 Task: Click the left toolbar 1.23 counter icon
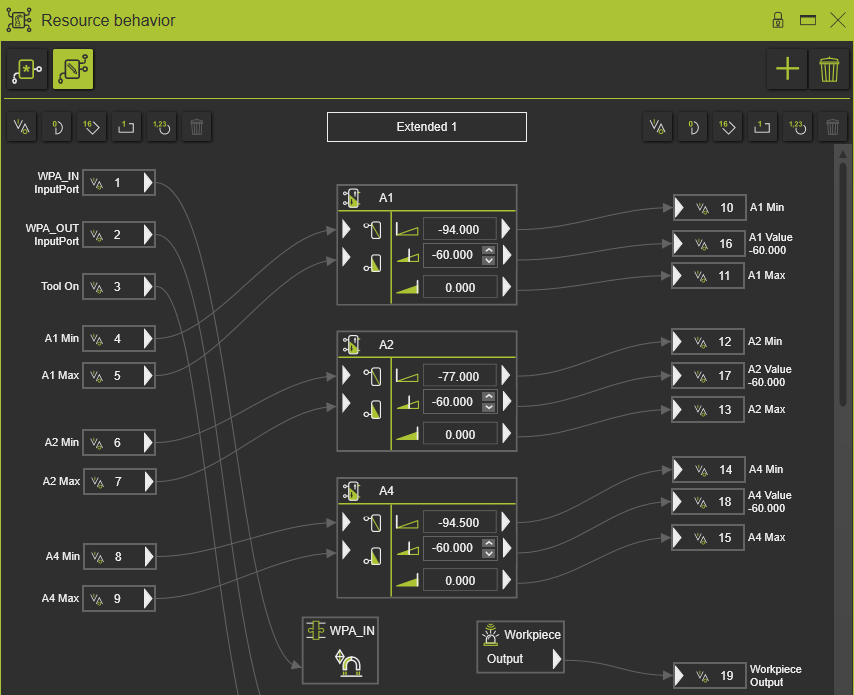point(161,127)
